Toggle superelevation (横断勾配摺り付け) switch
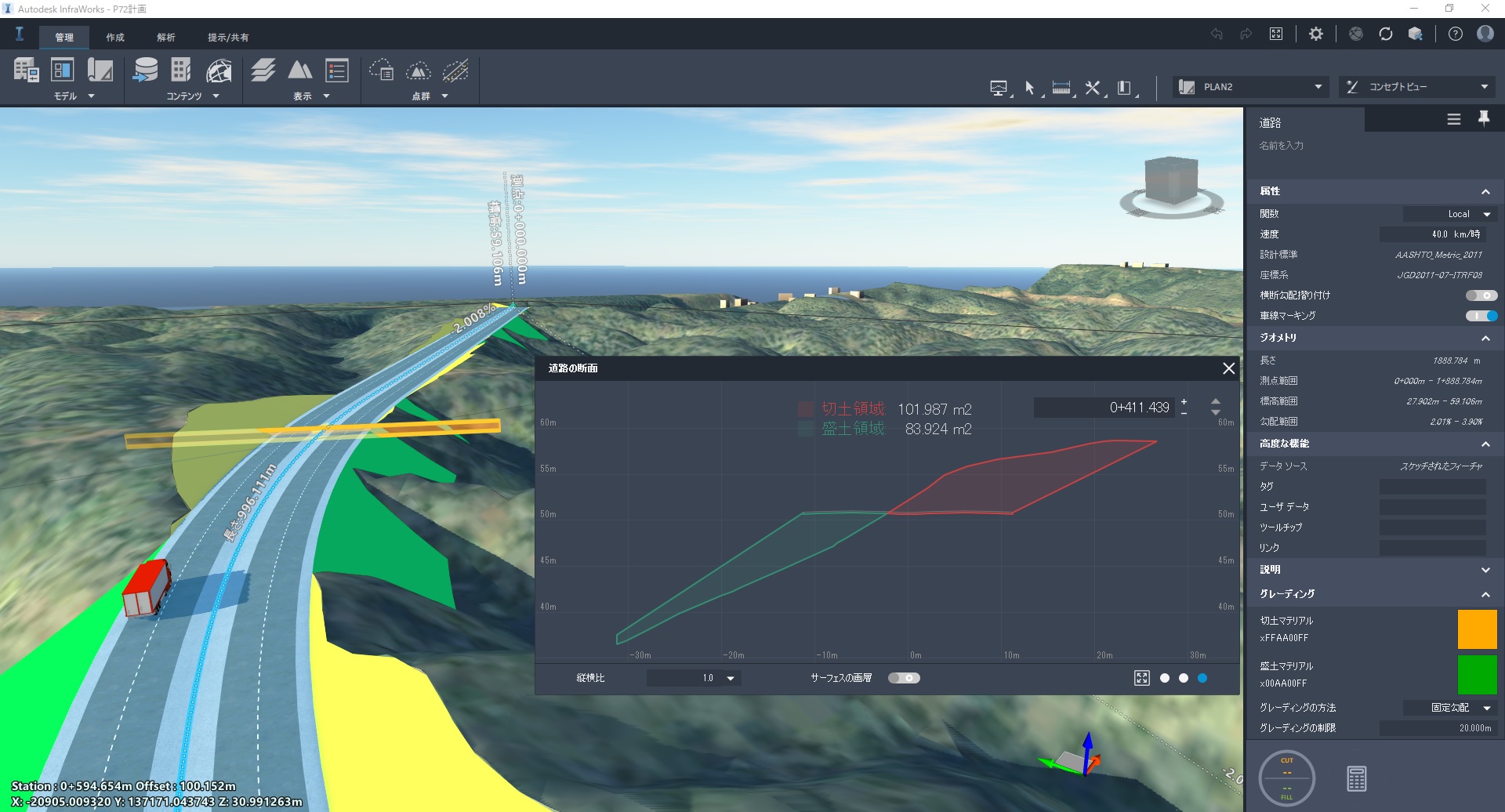 coord(1481,295)
